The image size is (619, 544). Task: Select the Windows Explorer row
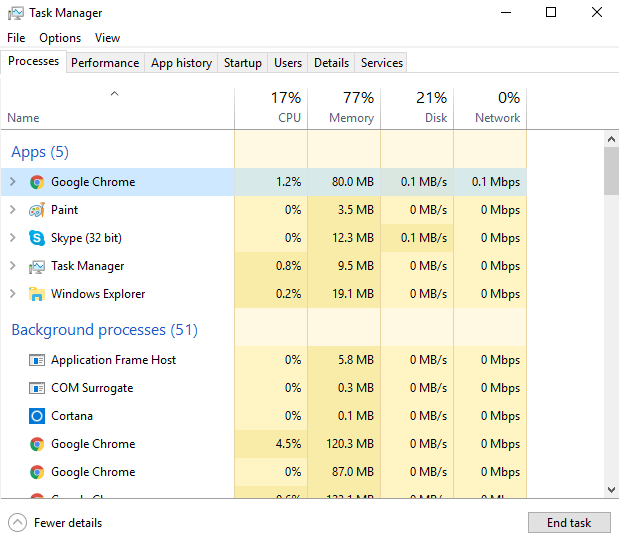pyautogui.click(x=264, y=294)
